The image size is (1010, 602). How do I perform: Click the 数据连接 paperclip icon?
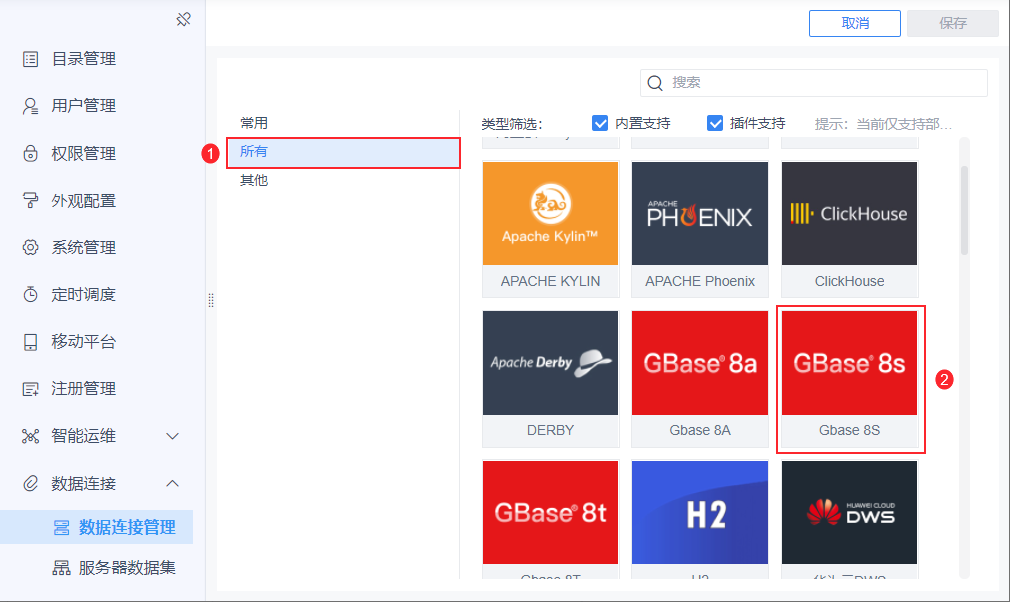[x=30, y=484]
